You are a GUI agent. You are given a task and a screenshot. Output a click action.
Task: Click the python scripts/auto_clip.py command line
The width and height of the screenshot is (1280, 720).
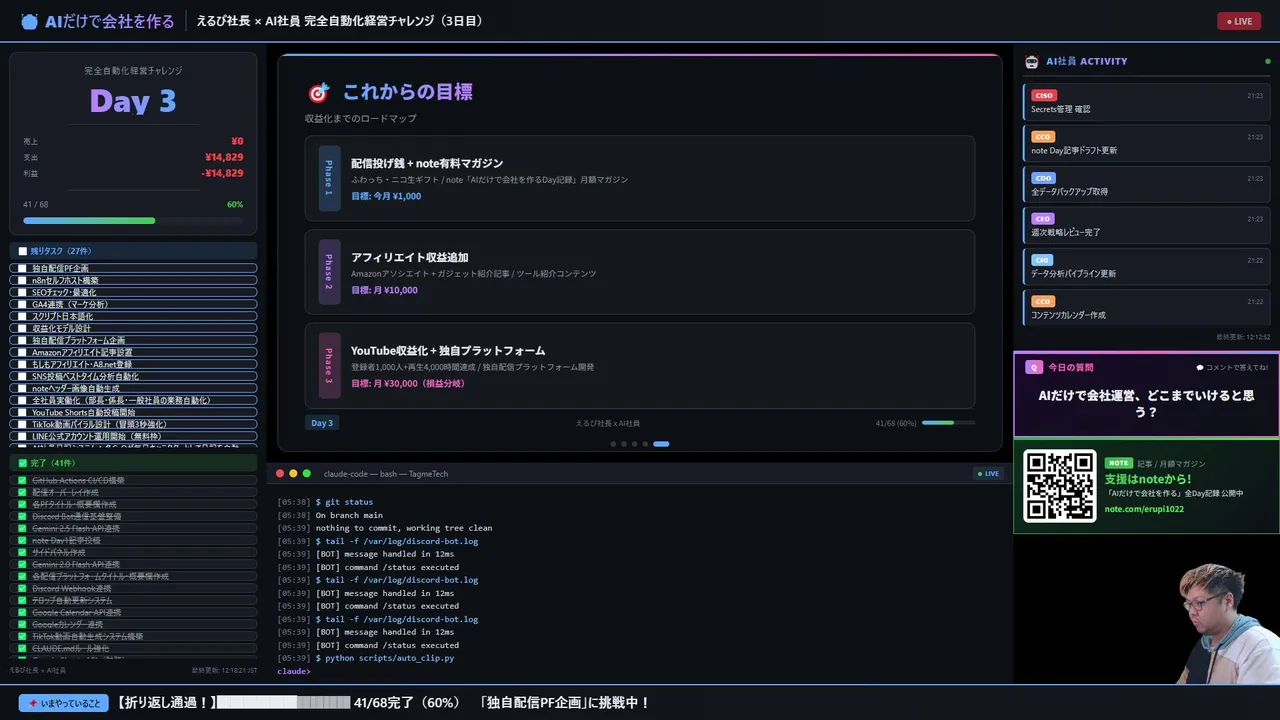click(x=366, y=658)
